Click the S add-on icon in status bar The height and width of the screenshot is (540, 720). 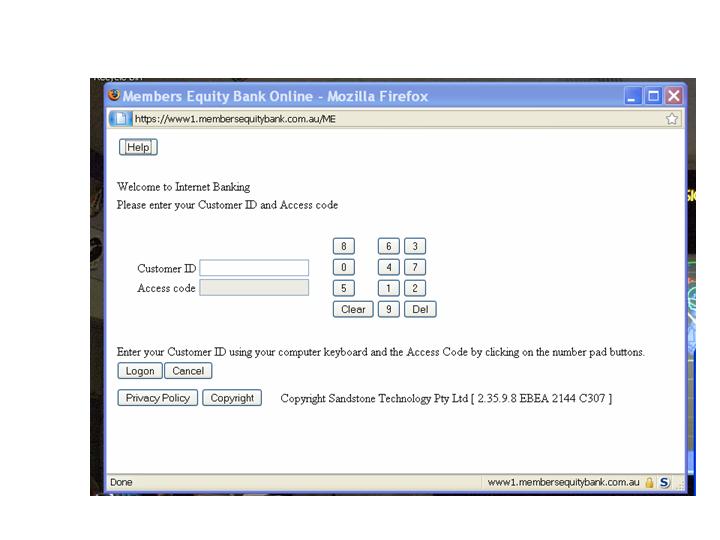664,483
